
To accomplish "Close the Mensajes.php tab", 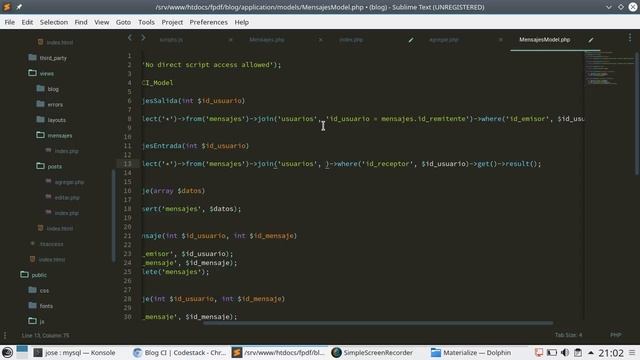I will pyautogui.click(x=320, y=40).
